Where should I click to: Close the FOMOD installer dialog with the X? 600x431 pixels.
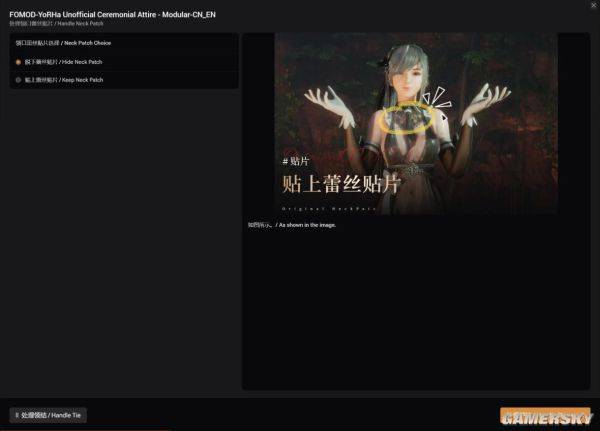[593, 5]
